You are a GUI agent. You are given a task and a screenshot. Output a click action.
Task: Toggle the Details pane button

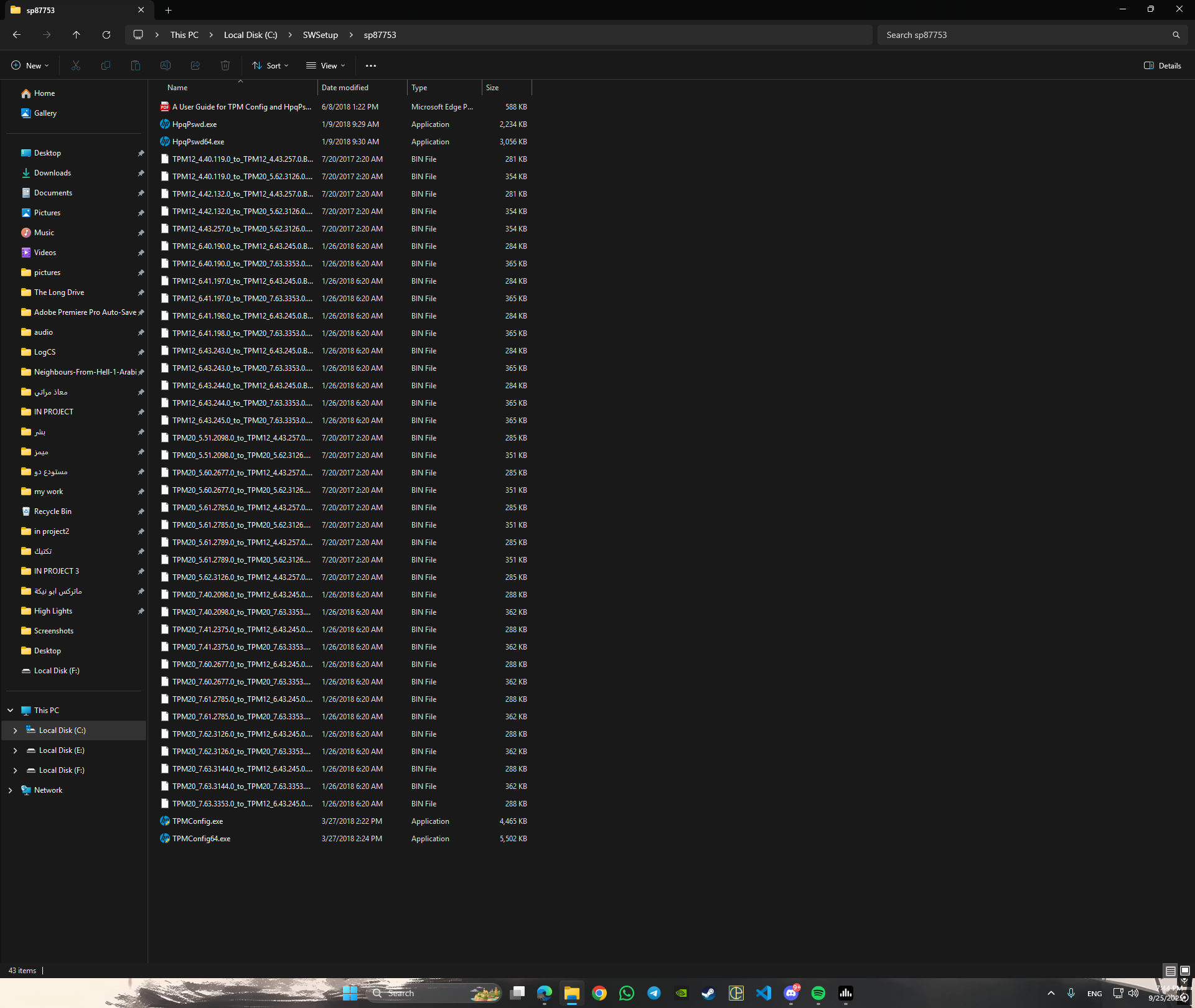click(1162, 65)
